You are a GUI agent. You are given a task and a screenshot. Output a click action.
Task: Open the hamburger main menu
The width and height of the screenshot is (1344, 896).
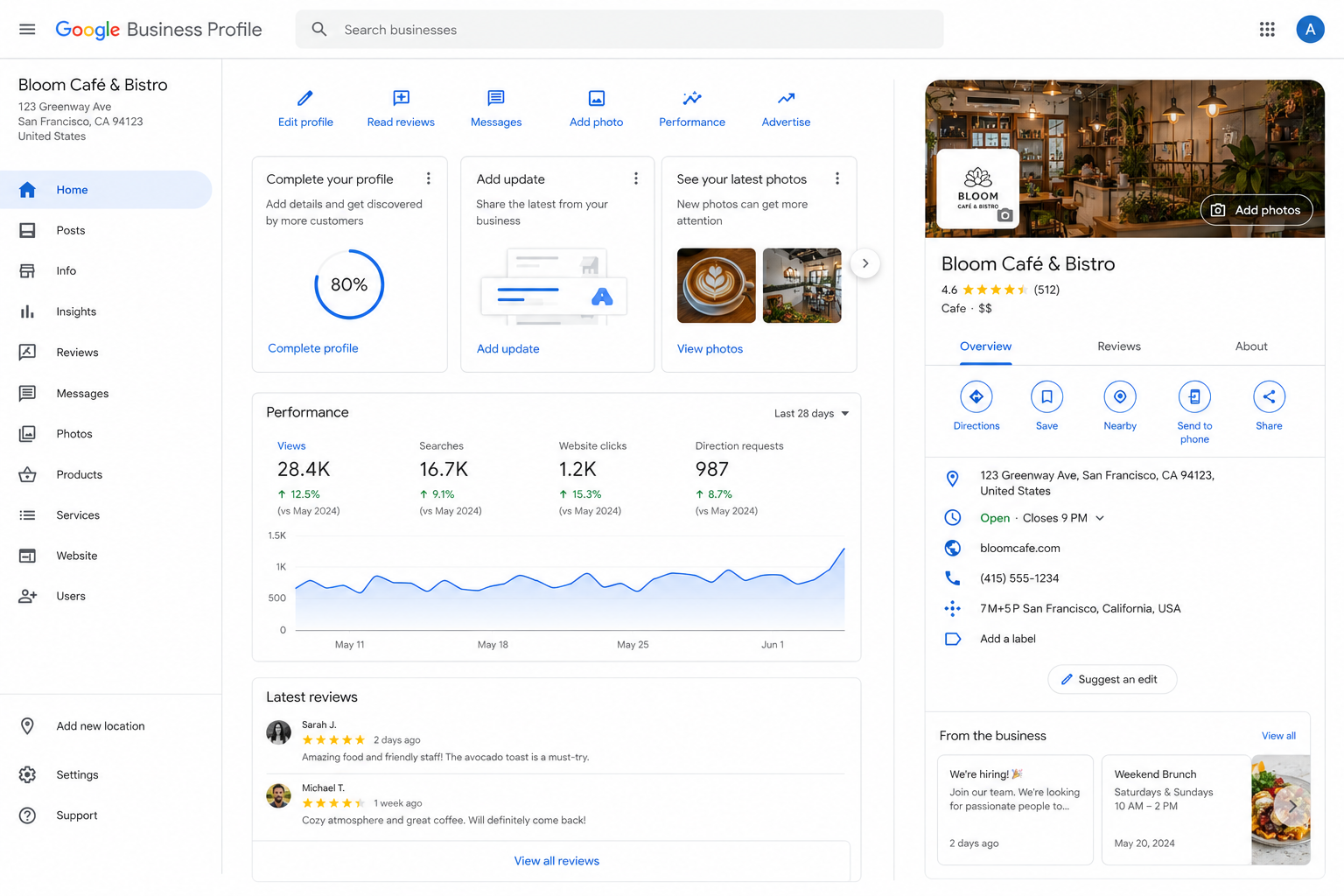point(27,29)
